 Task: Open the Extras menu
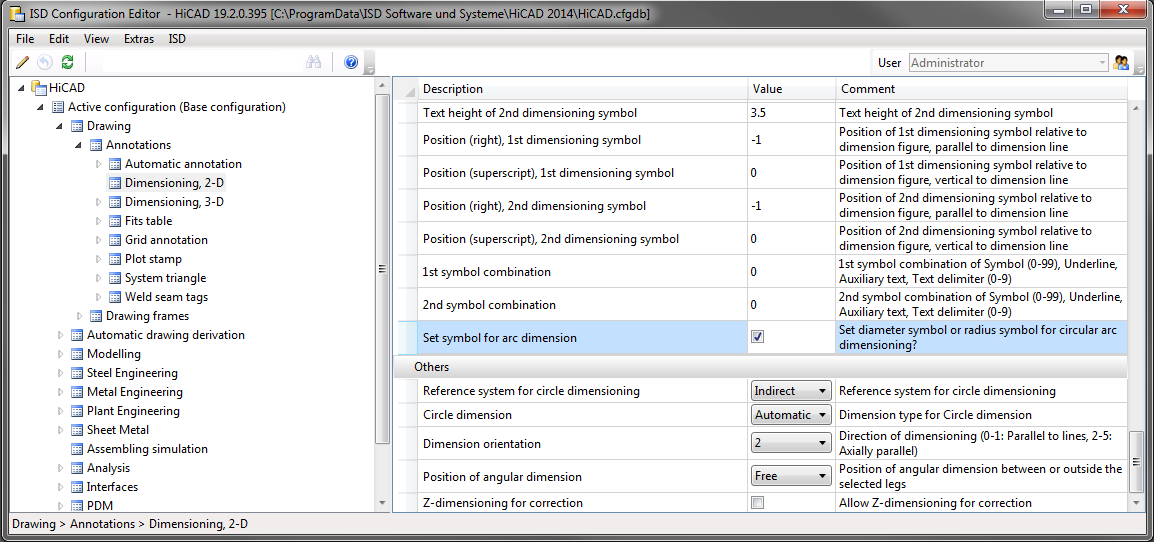click(x=139, y=39)
